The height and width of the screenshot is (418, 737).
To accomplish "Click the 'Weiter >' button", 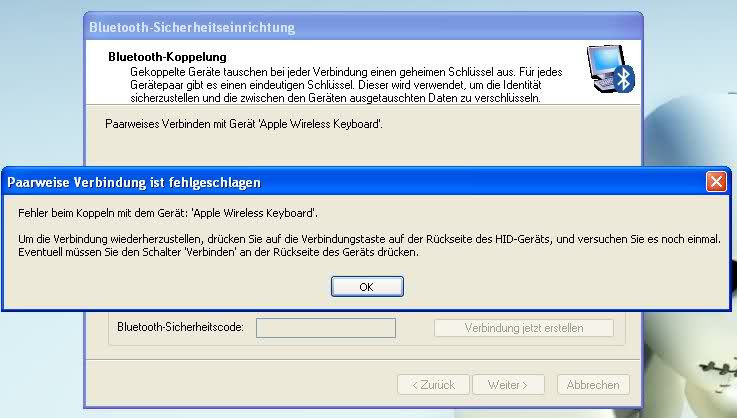I will point(508,385).
